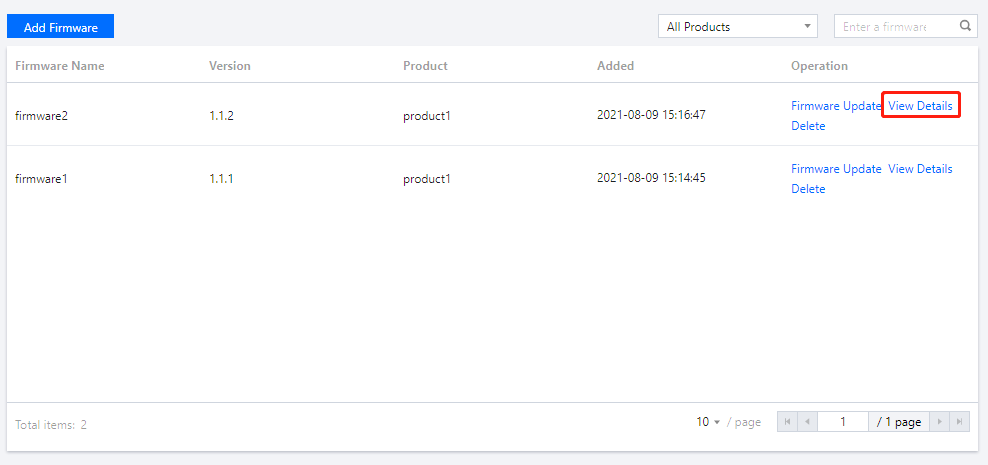Screen dimensions: 988x465
Task: View Details of firmware1
Action: pyautogui.click(x=920, y=169)
